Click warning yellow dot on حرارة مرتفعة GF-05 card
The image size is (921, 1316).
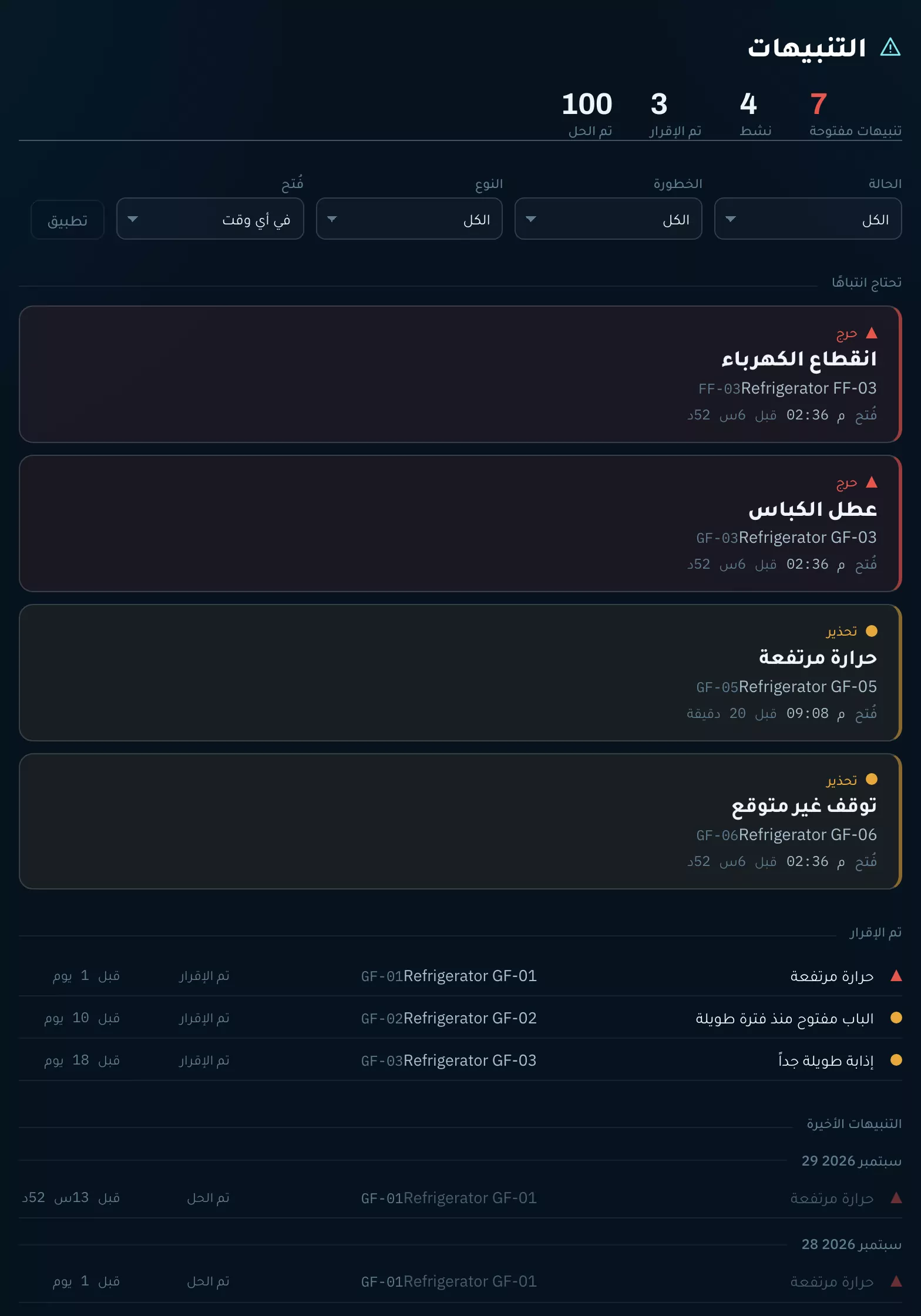(872, 631)
